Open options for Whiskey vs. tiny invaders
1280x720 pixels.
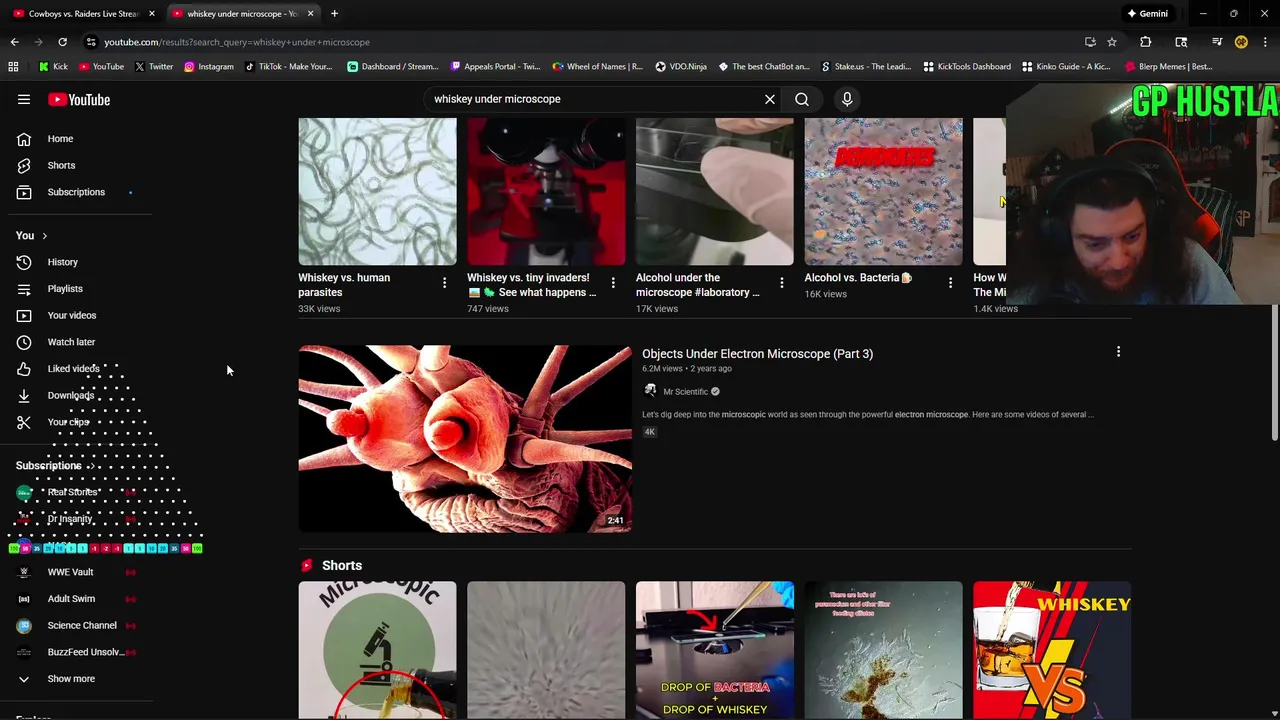pyautogui.click(x=613, y=283)
